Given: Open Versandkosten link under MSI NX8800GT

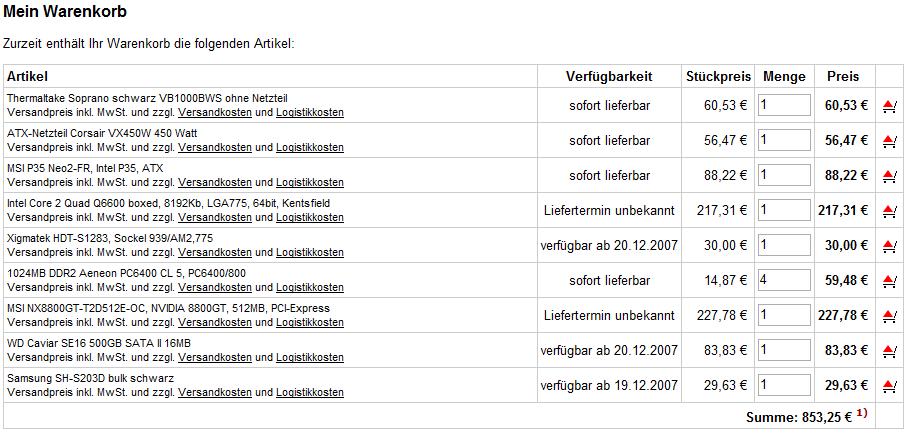Looking at the screenshot, I should pyautogui.click(x=214, y=322).
